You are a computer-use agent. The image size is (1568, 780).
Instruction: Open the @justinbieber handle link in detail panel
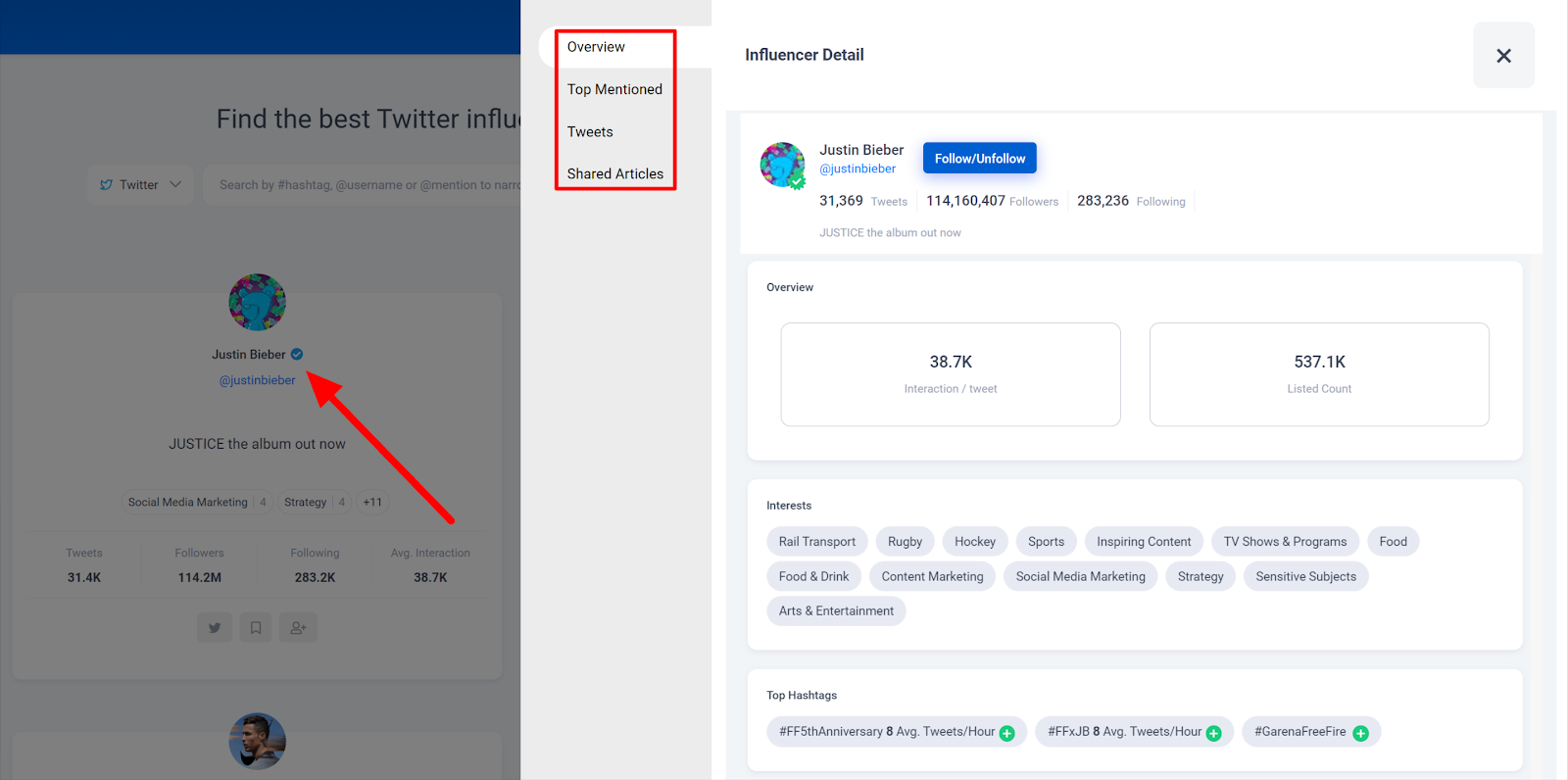pos(857,169)
